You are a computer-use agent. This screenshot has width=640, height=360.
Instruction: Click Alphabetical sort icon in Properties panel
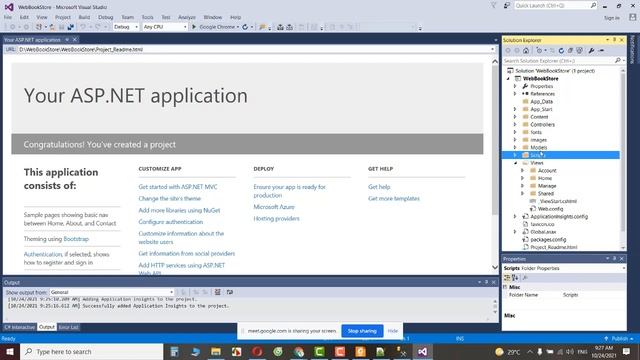tap(515, 278)
